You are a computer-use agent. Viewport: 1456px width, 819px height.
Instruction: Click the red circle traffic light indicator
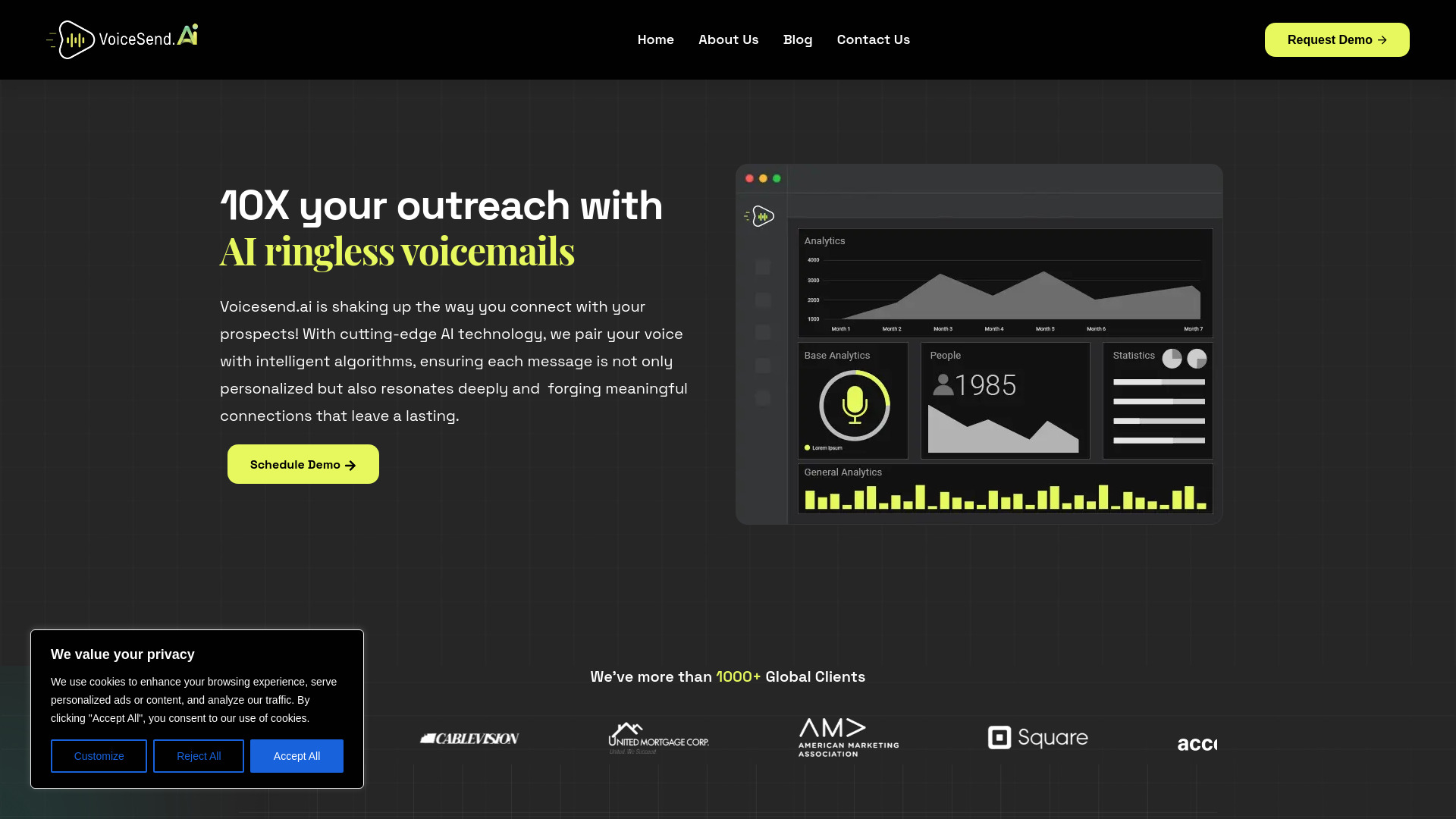(750, 178)
